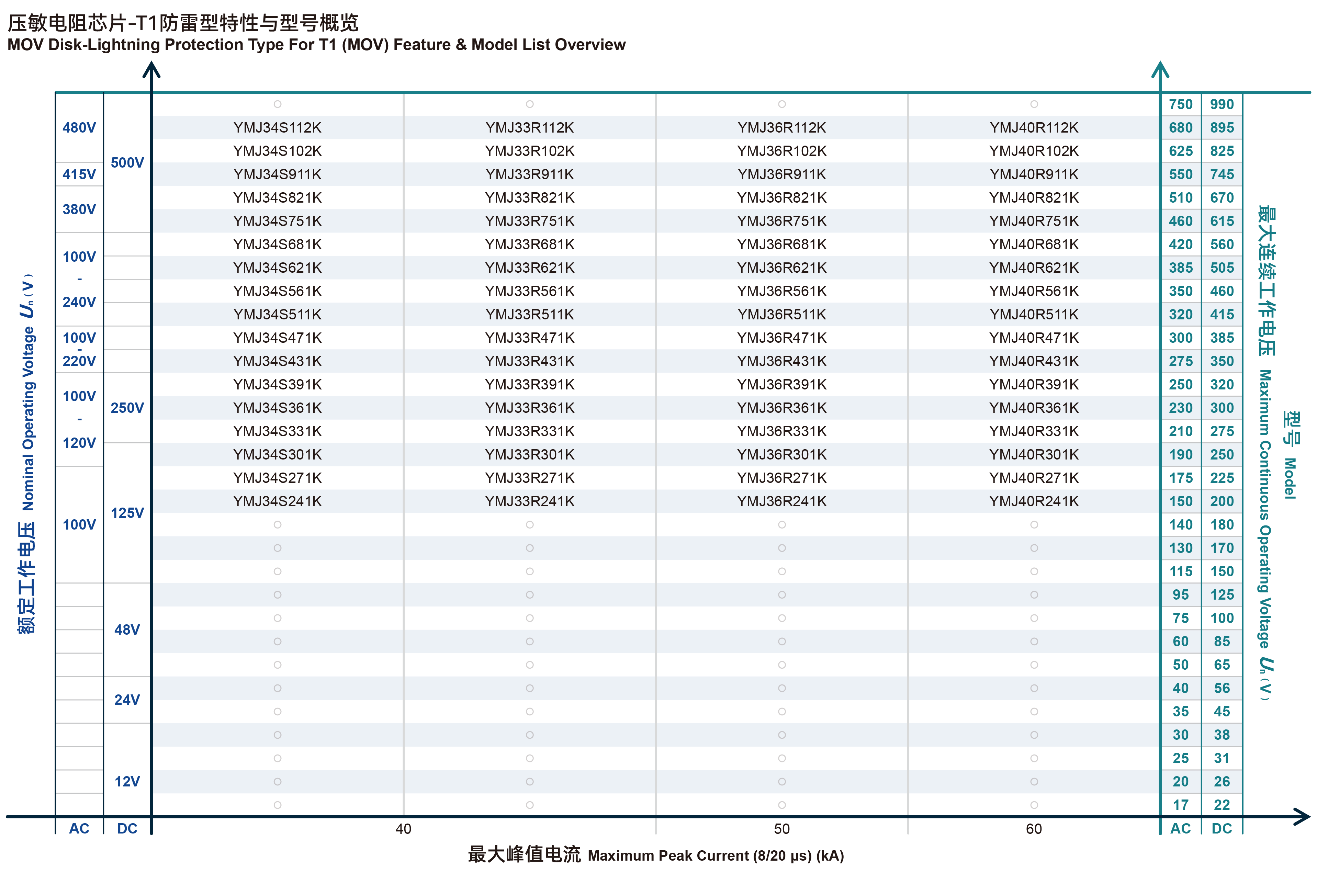
Task: Click model YMJ34S112K in the table
Action: 277,127
